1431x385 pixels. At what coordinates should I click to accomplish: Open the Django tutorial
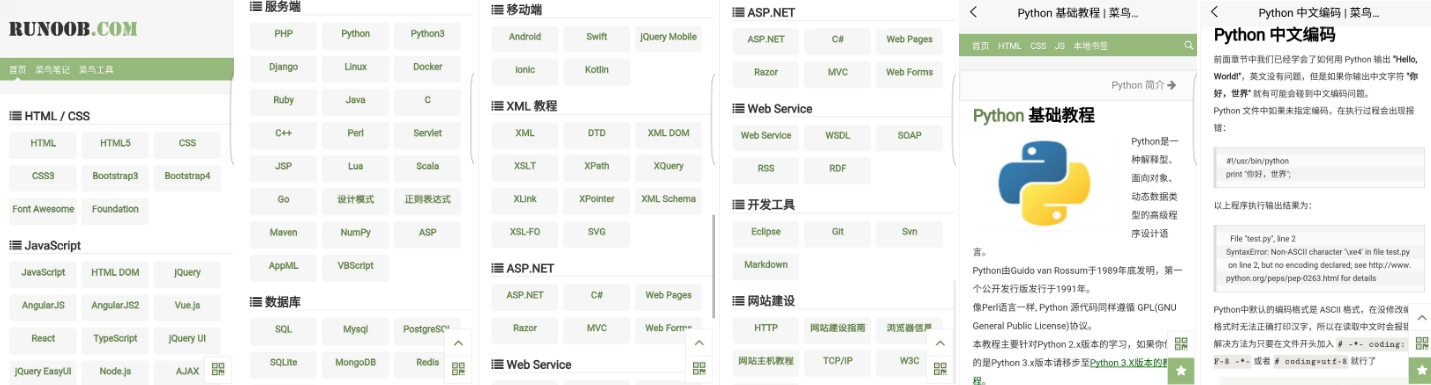(x=284, y=68)
